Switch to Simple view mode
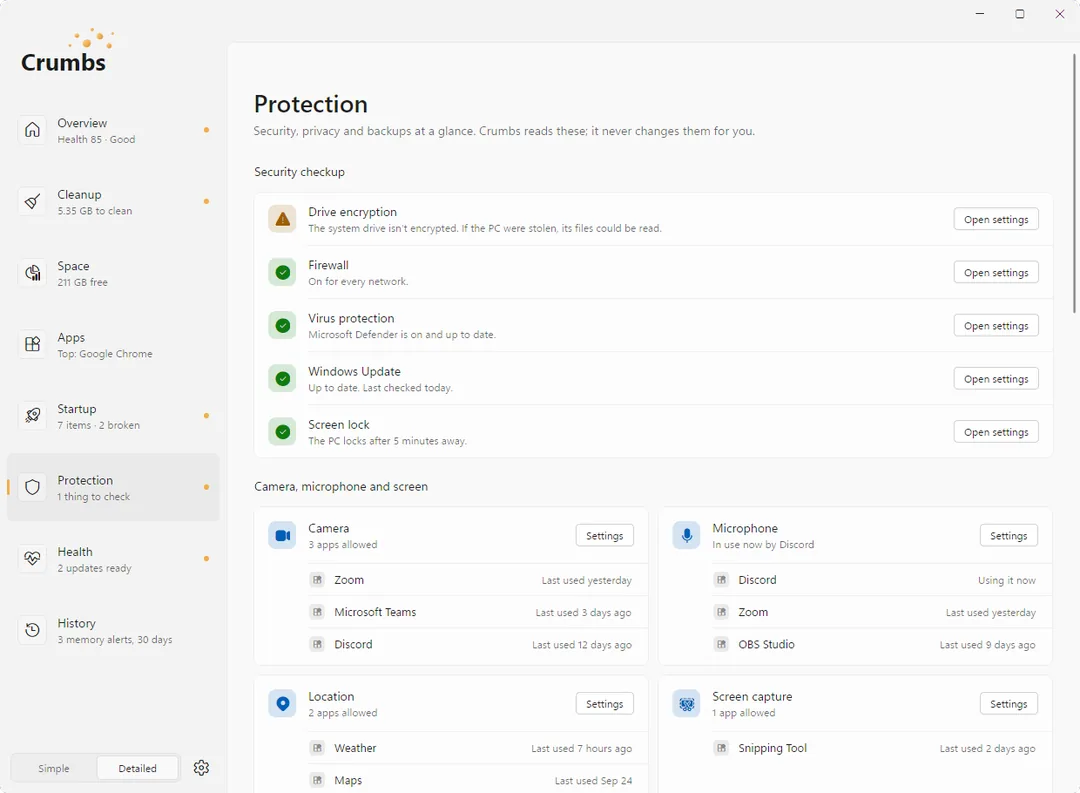The image size is (1080, 793). click(54, 768)
